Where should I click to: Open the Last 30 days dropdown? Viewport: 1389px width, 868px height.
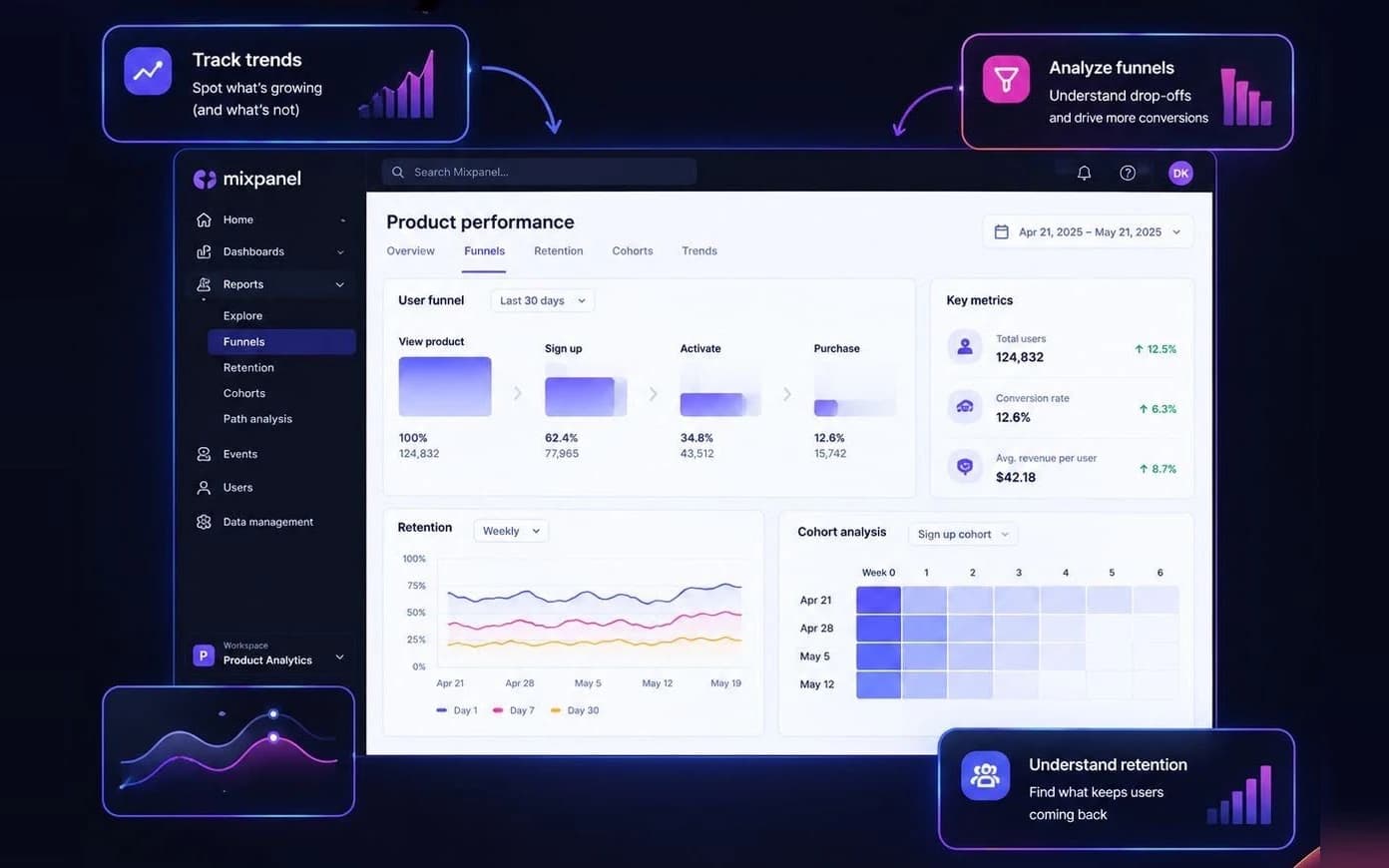point(543,300)
